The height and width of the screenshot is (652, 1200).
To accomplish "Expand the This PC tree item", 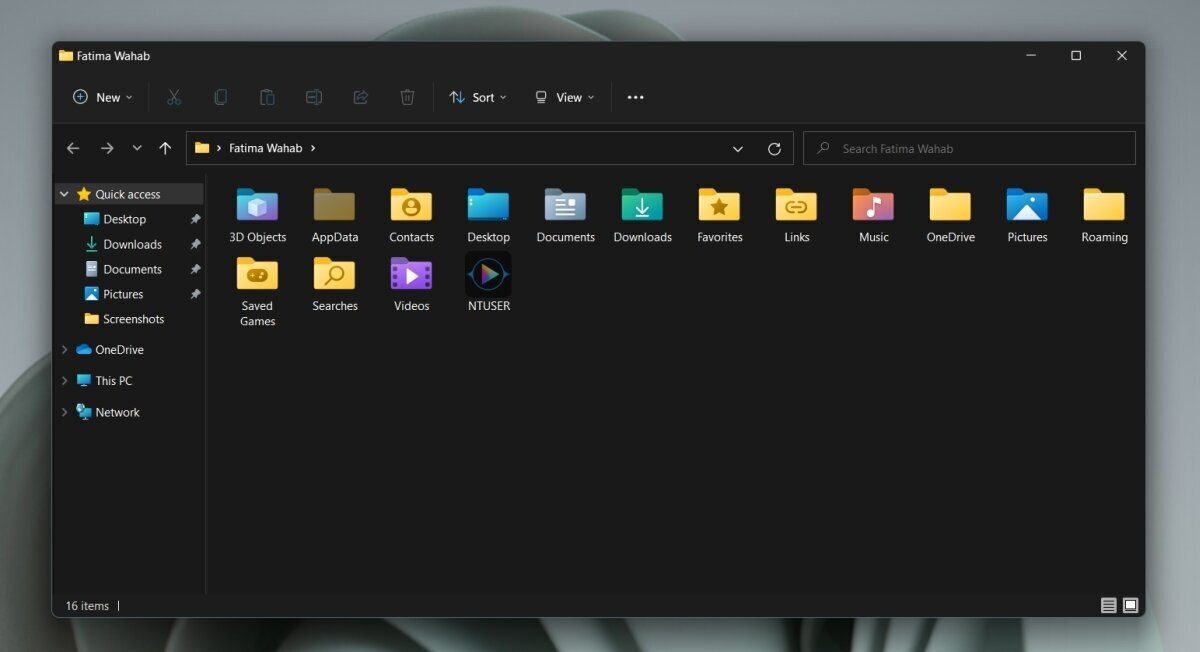I will pos(64,381).
